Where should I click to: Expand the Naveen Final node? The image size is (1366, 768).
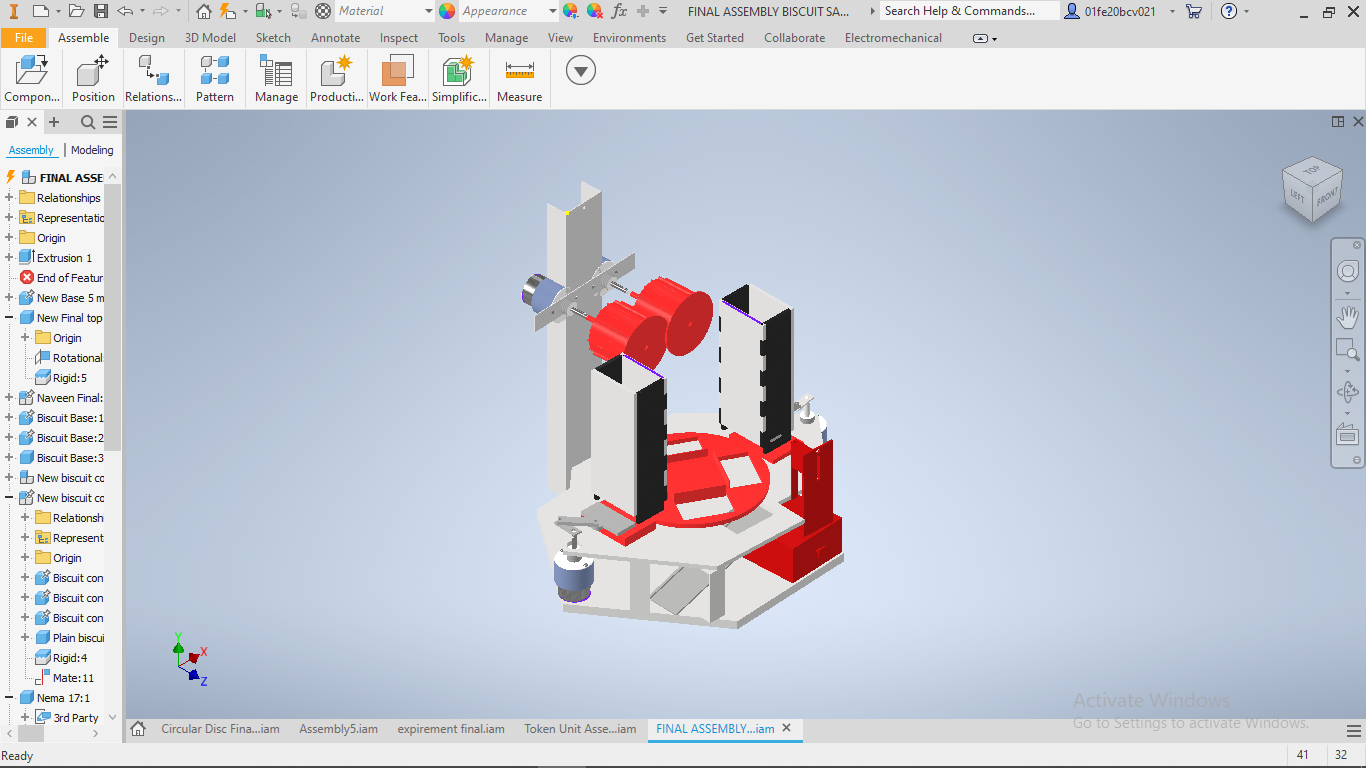point(9,397)
